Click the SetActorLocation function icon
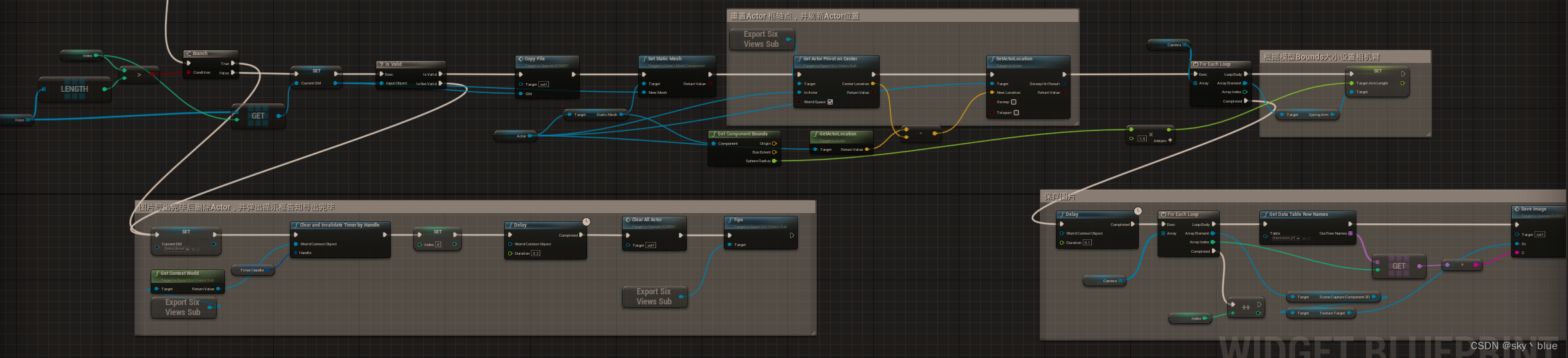 coord(992,59)
